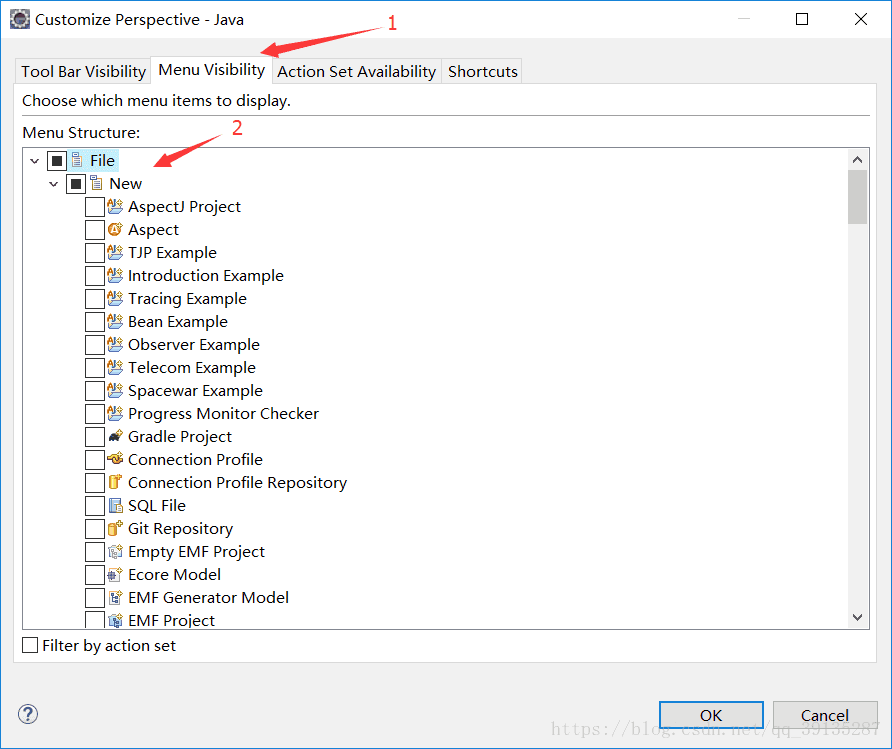
Task: Click the Eclipse icon in title bar
Action: pos(20,19)
